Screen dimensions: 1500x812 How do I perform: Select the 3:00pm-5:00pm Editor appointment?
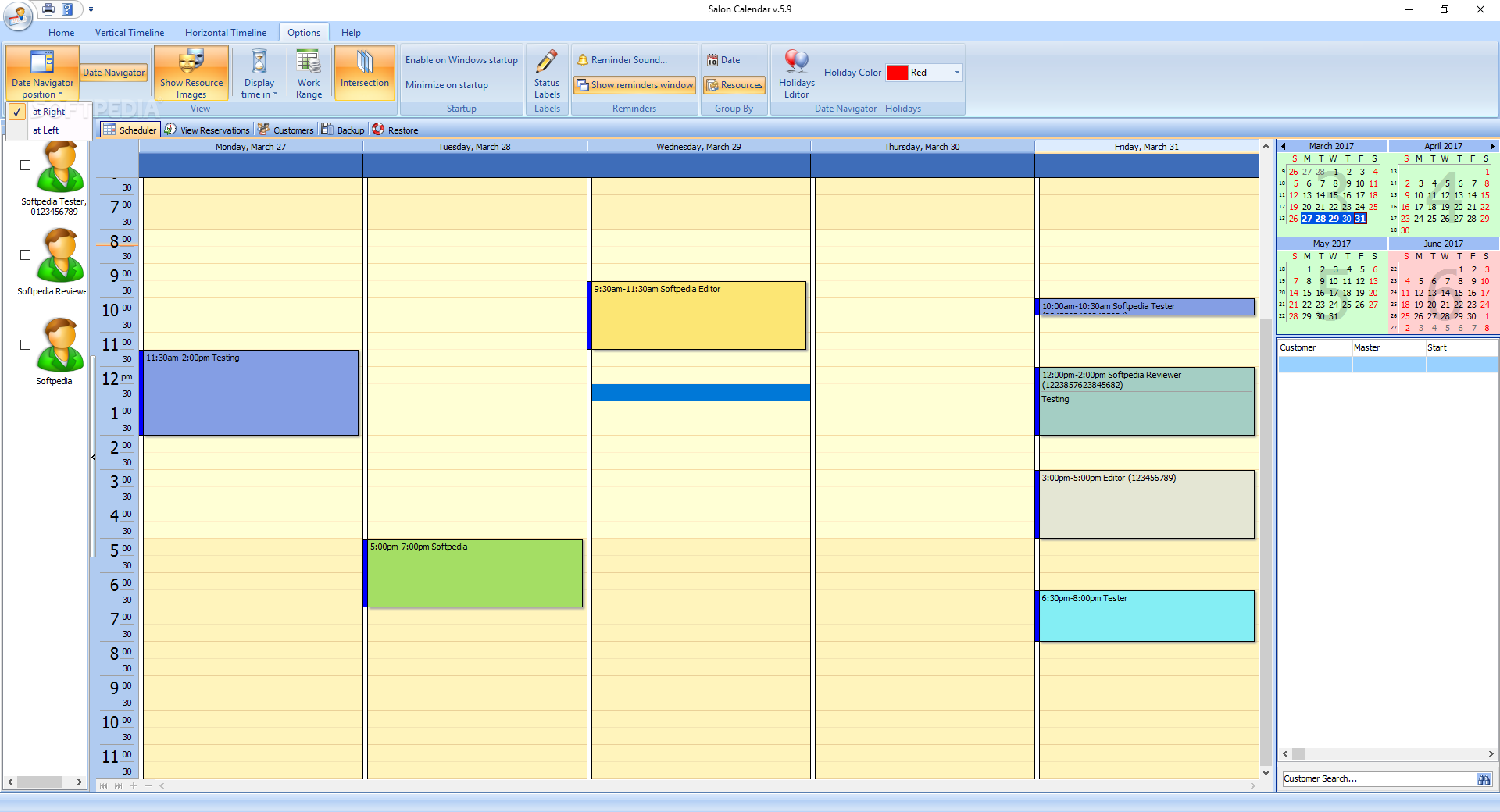(x=1145, y=504)
